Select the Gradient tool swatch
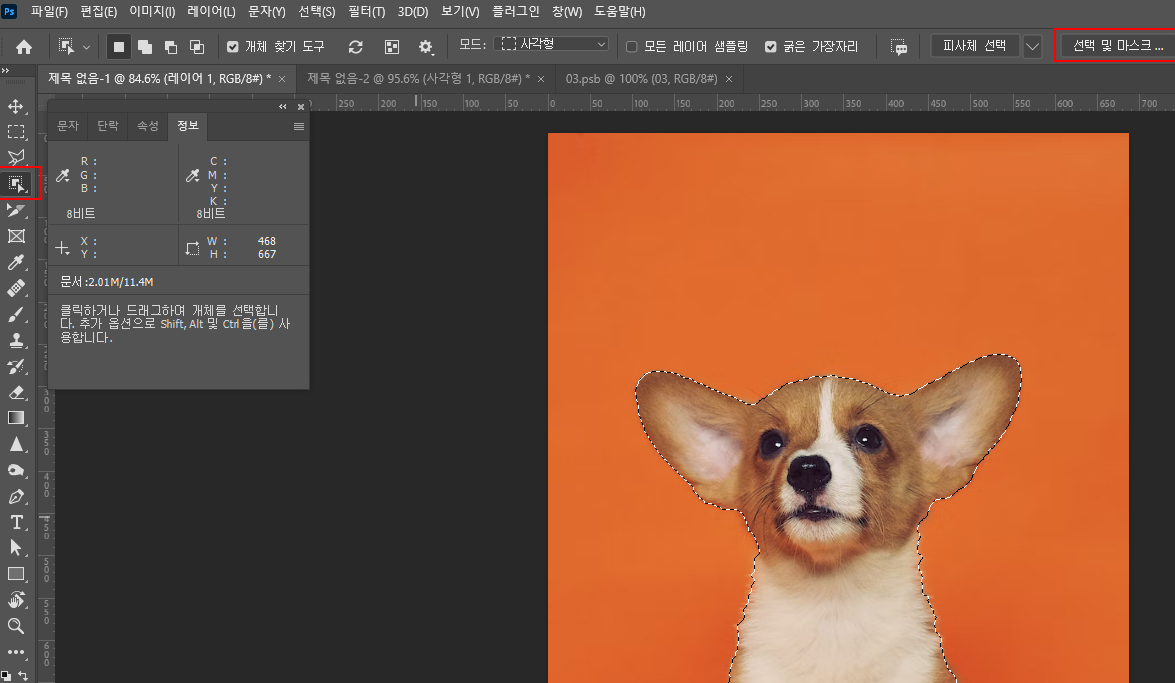1175x683 pixels. pos(16,418)
